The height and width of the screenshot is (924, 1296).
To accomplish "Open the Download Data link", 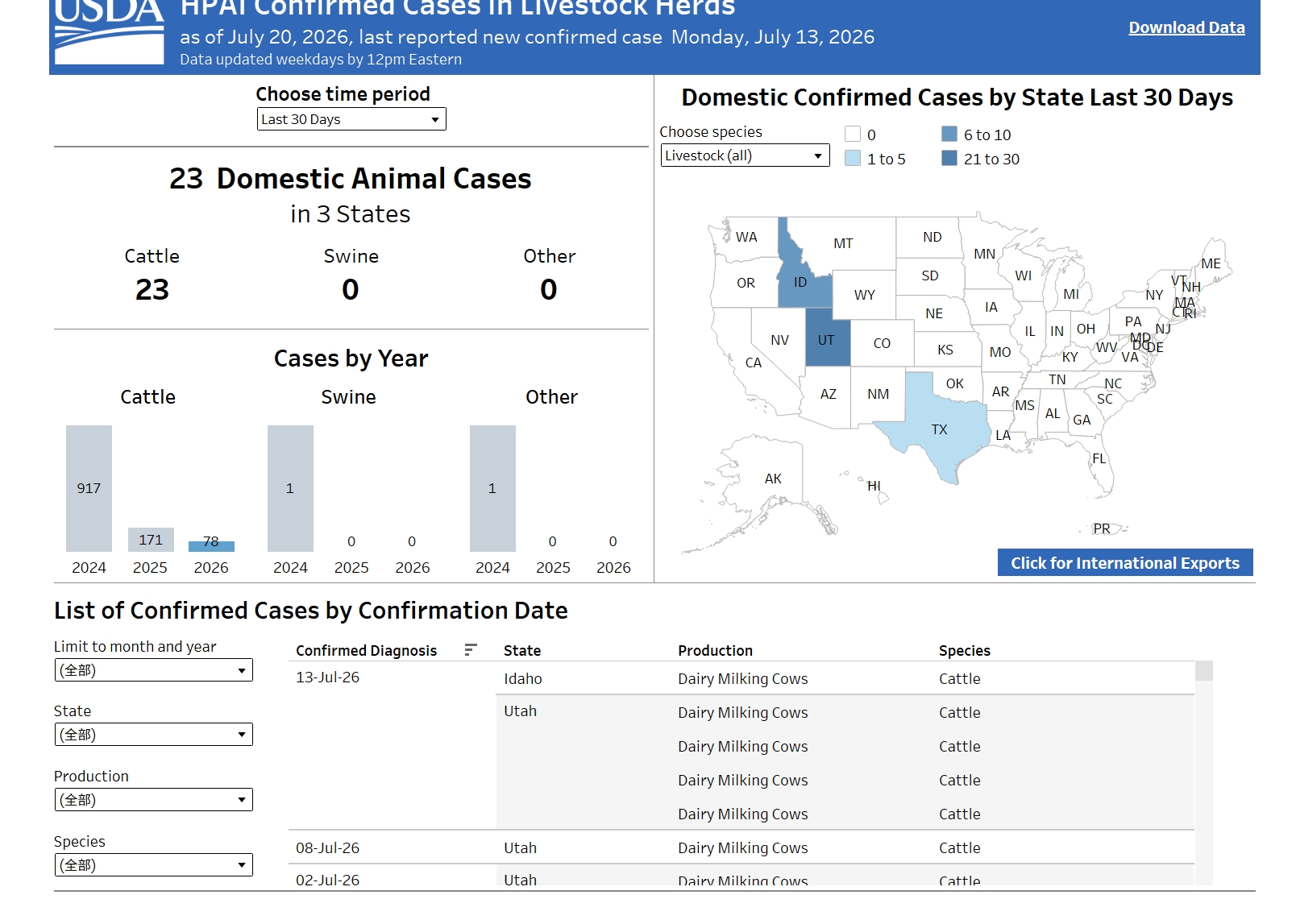I will [x=1186, y=27].
